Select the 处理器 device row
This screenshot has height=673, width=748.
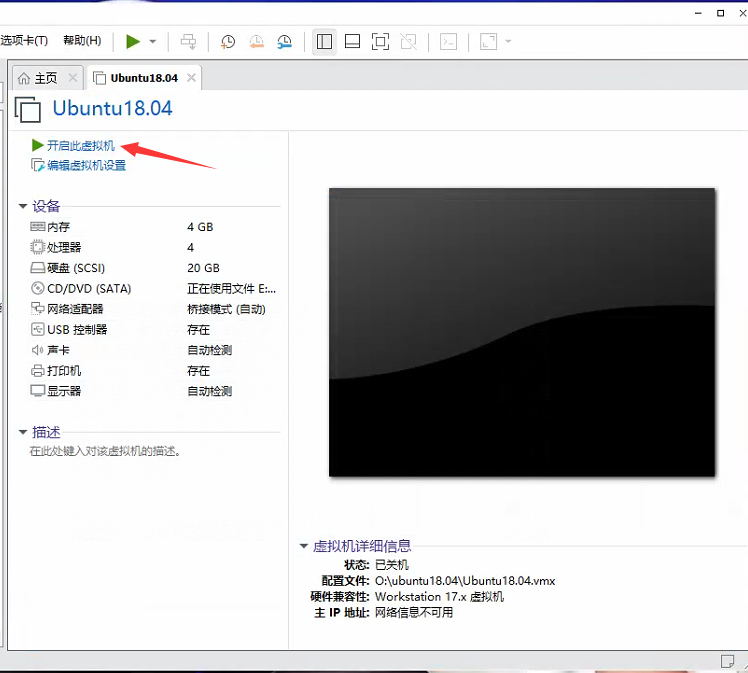point(153,247)
